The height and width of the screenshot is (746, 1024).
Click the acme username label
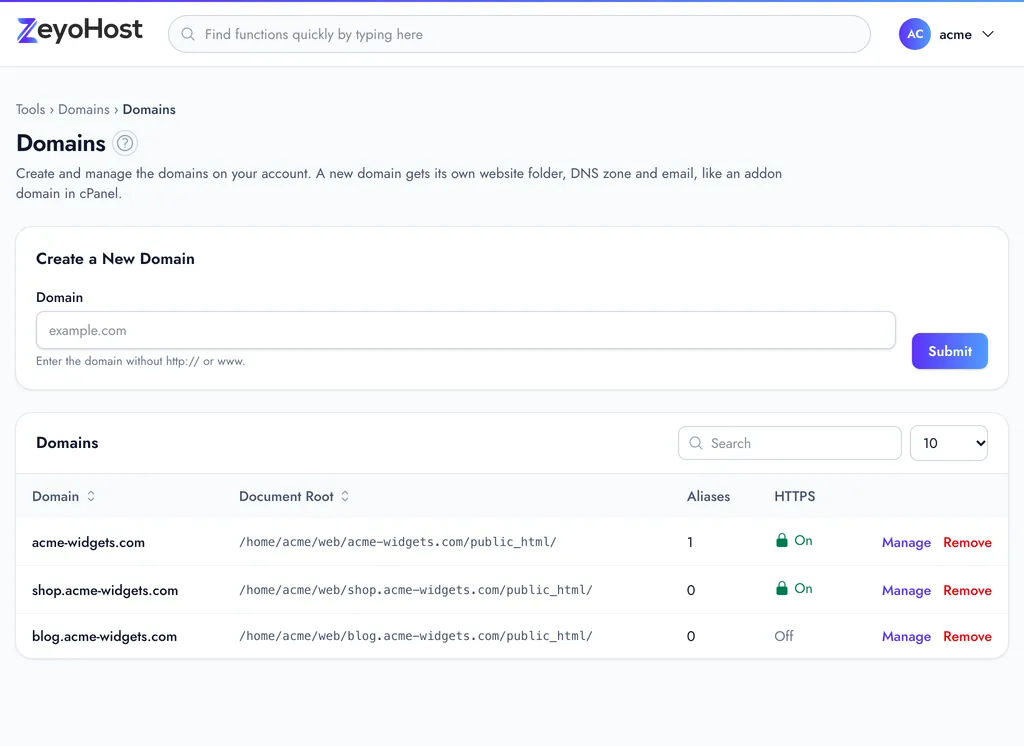[955, 35]
